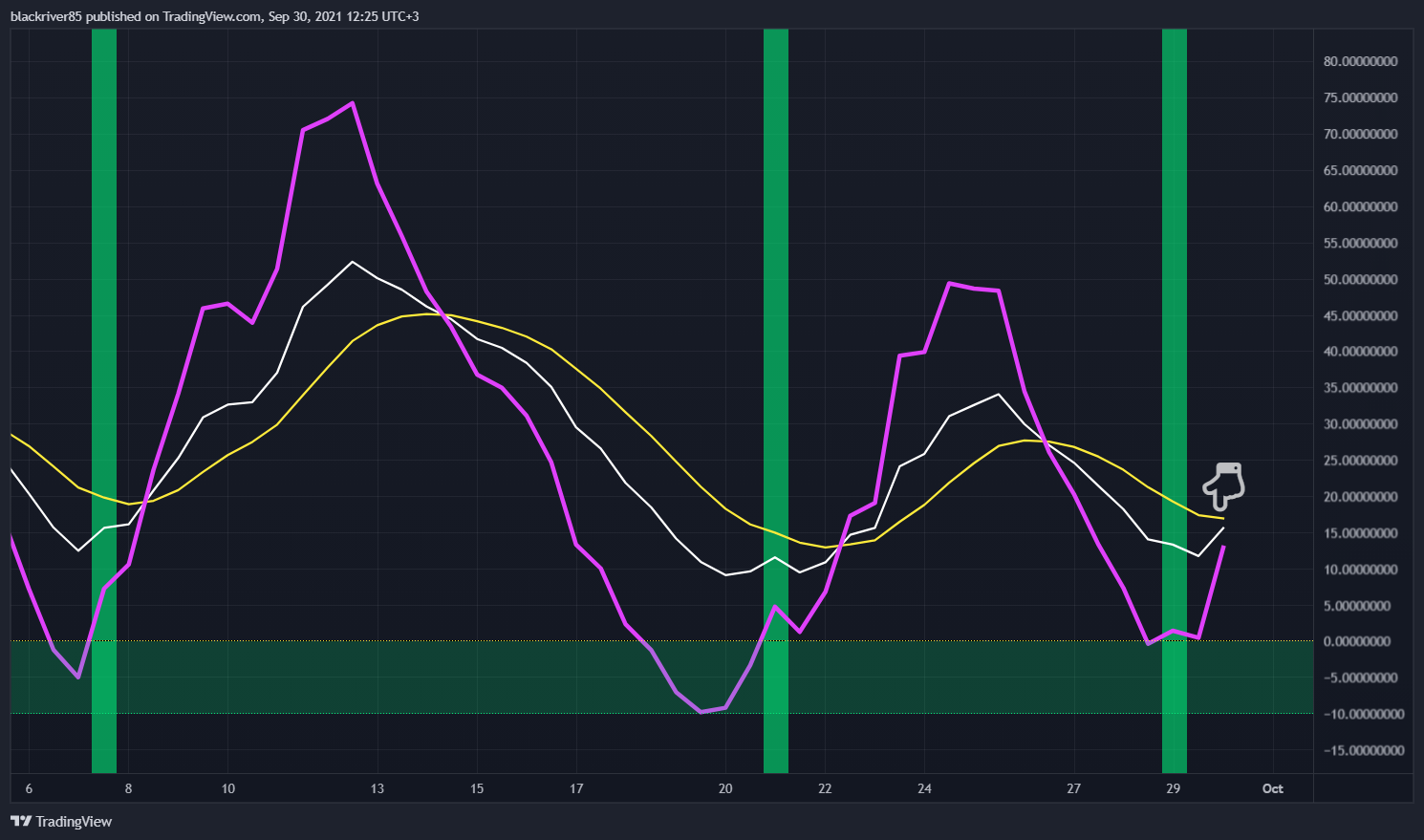Image resolution: width=1424 pixels, height=840 pixels.
Task: Select the green vertical band before date 8
Action: pyautogui.click(x=104, y=400)
